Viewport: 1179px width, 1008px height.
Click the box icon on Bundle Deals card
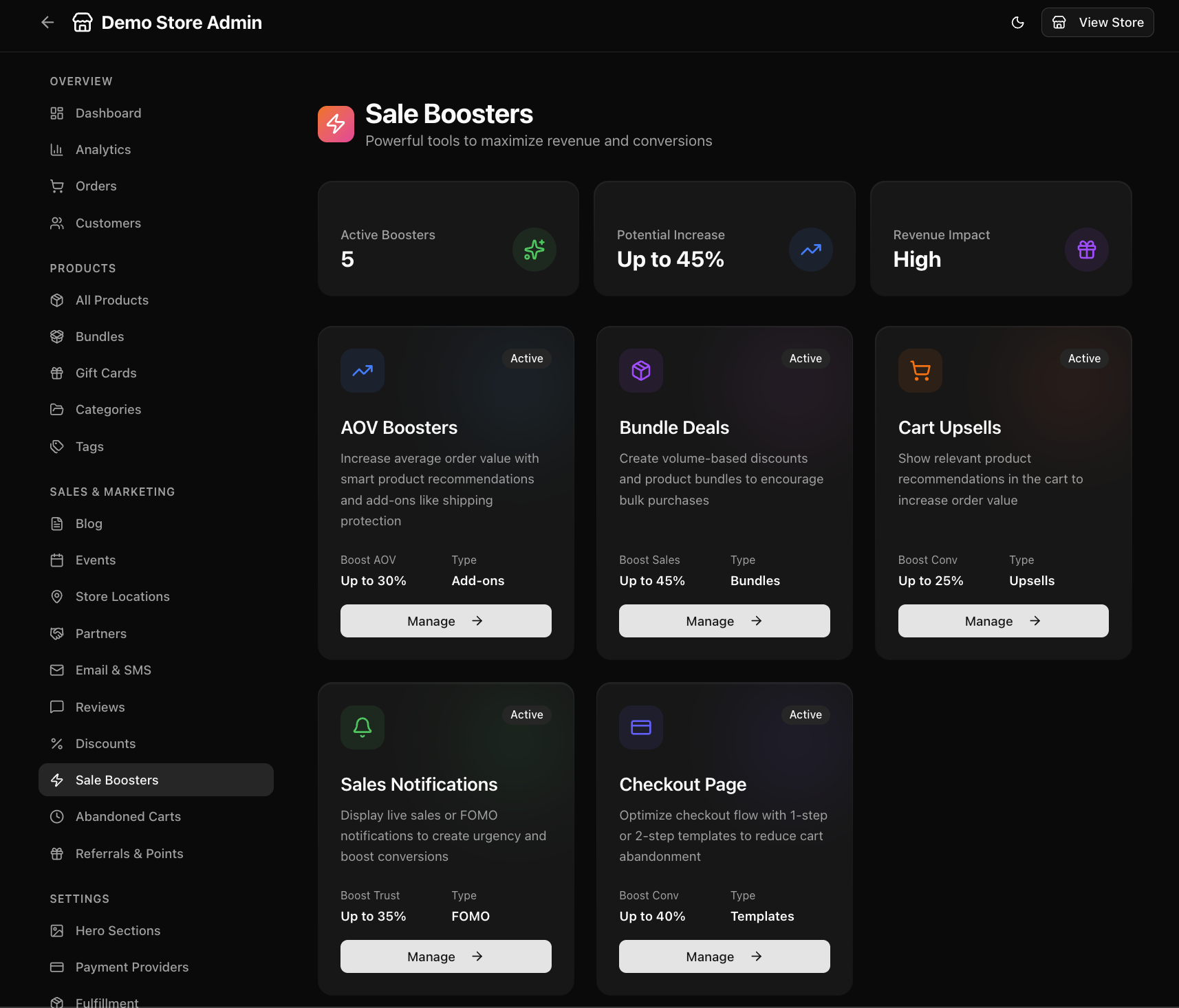click(x=640, y=371)
